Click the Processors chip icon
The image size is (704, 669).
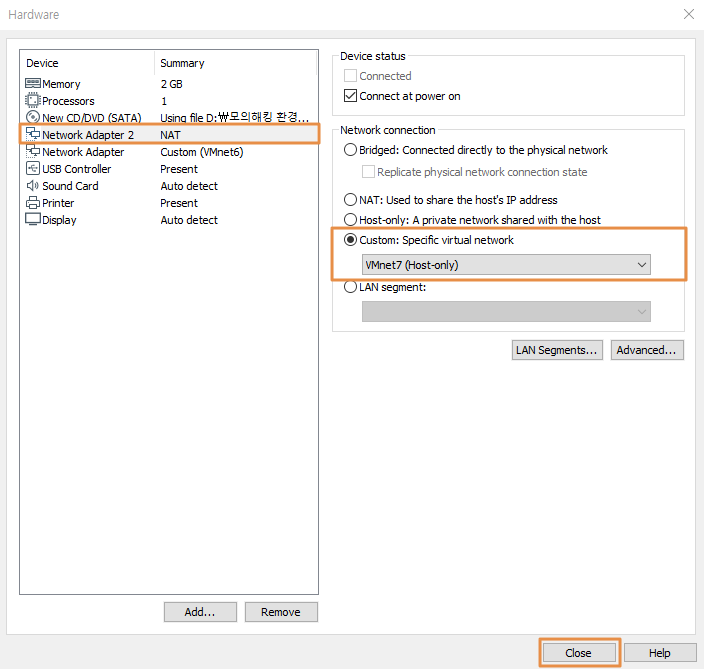[x=33, y=100]
